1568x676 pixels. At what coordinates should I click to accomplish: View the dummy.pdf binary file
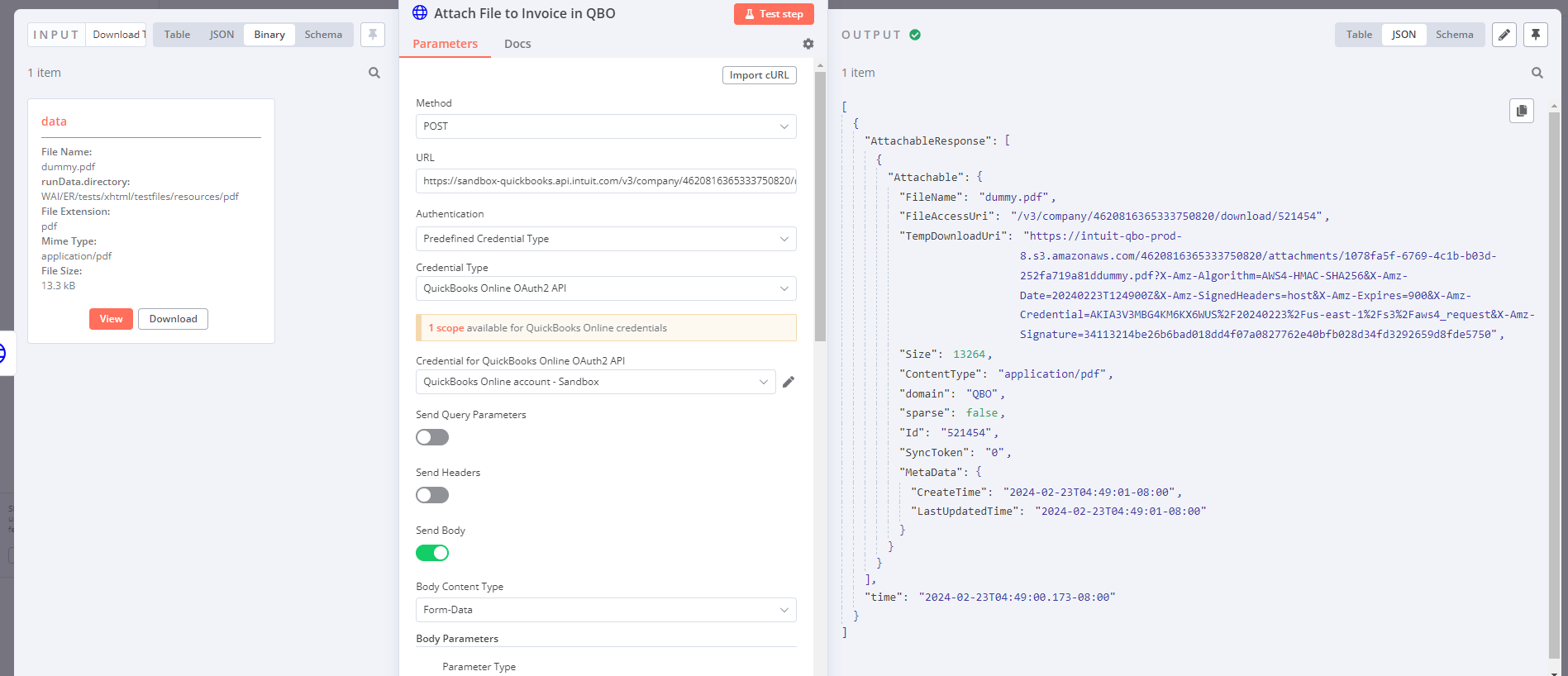[111, 319]
